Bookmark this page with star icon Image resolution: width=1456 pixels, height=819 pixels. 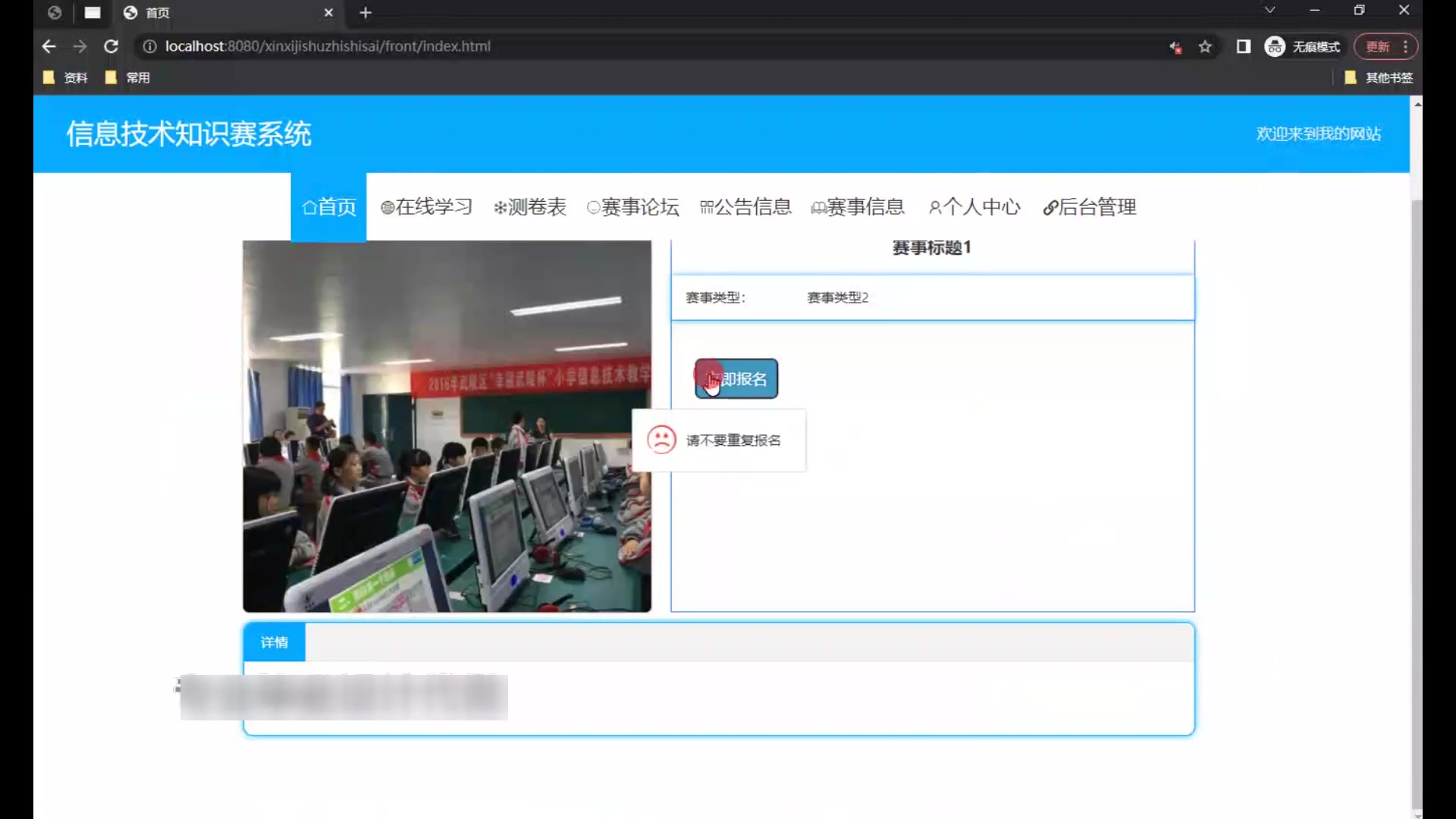coord(1205,47)
